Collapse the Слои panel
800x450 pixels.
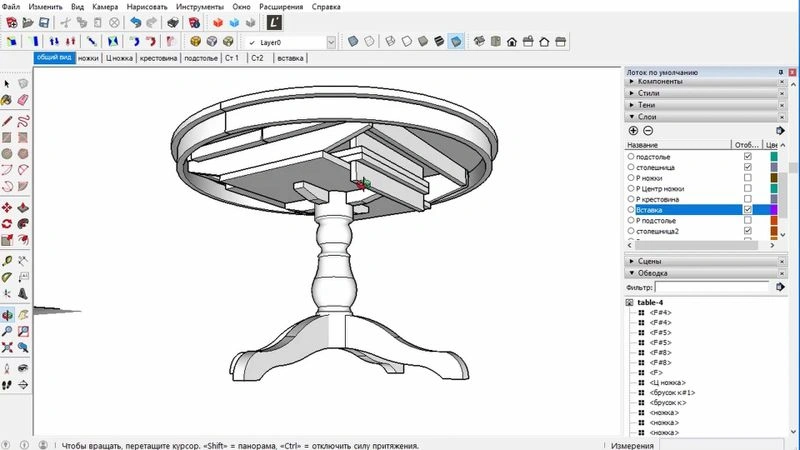(631, 116)
